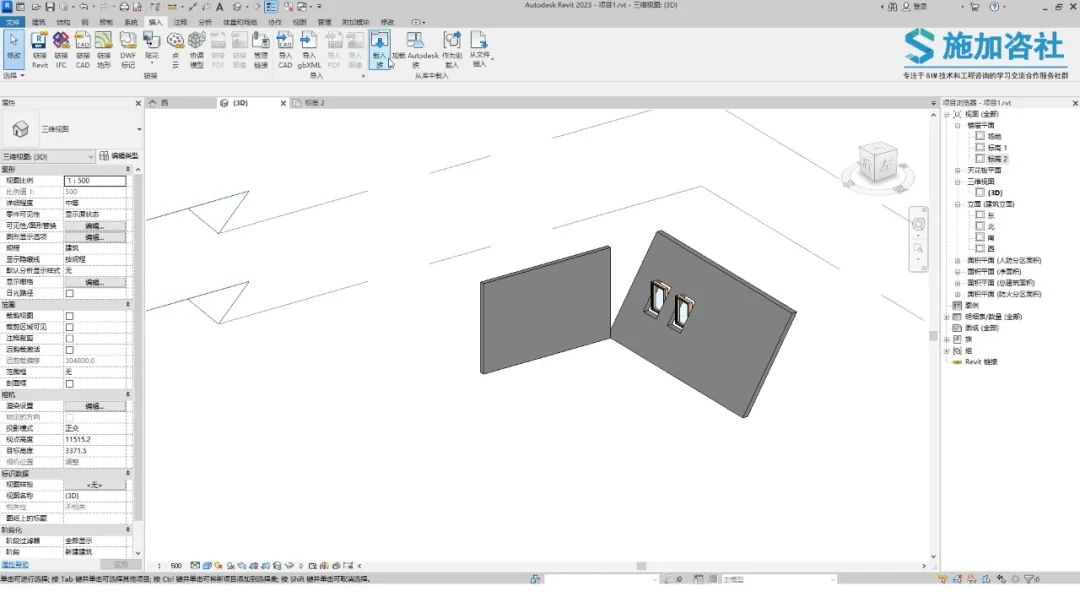Click the Decal (贴花) icon

point(152,47)
